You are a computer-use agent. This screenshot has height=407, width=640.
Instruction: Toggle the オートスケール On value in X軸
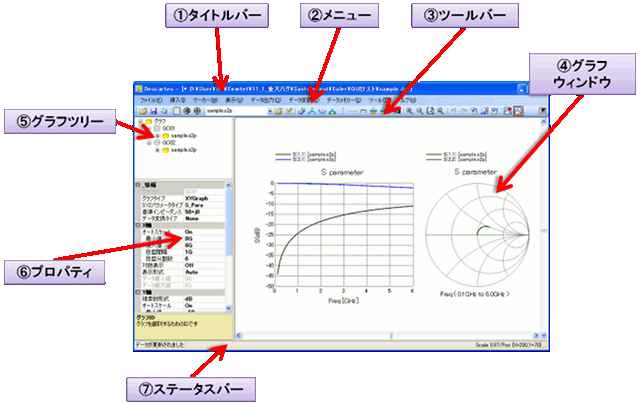(x=190, y=231)
